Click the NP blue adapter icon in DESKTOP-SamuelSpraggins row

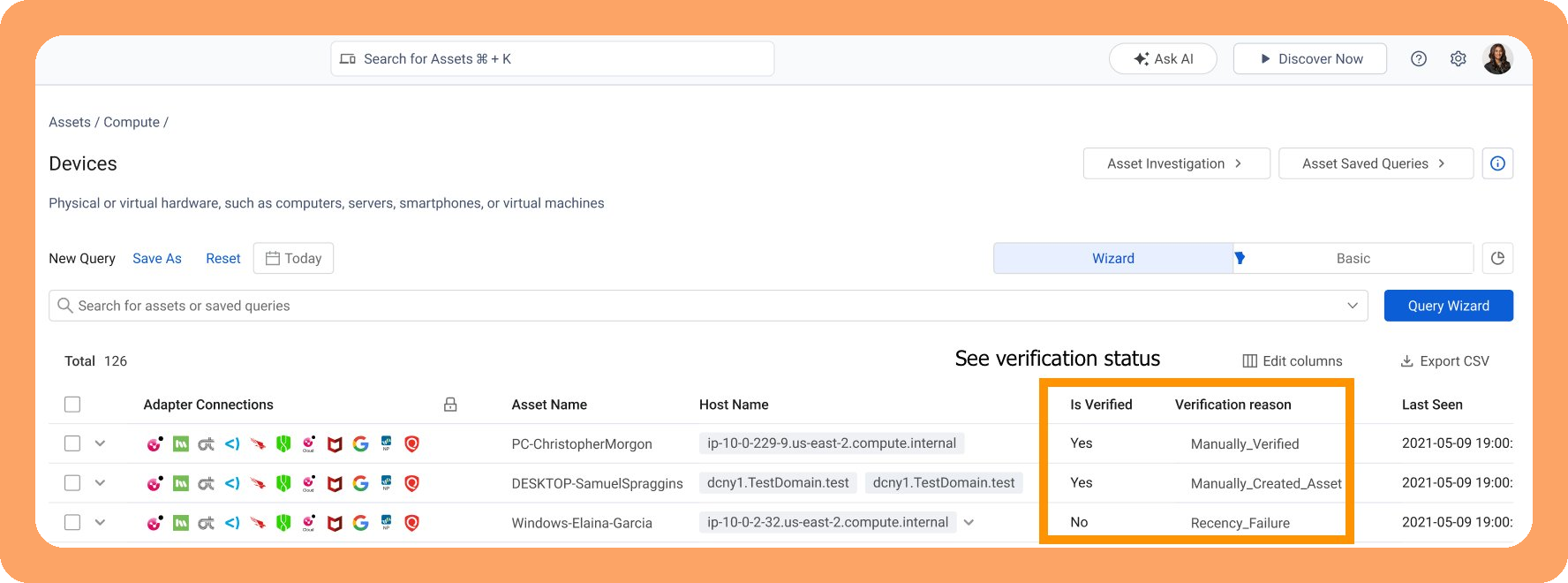tap(386, 483)
